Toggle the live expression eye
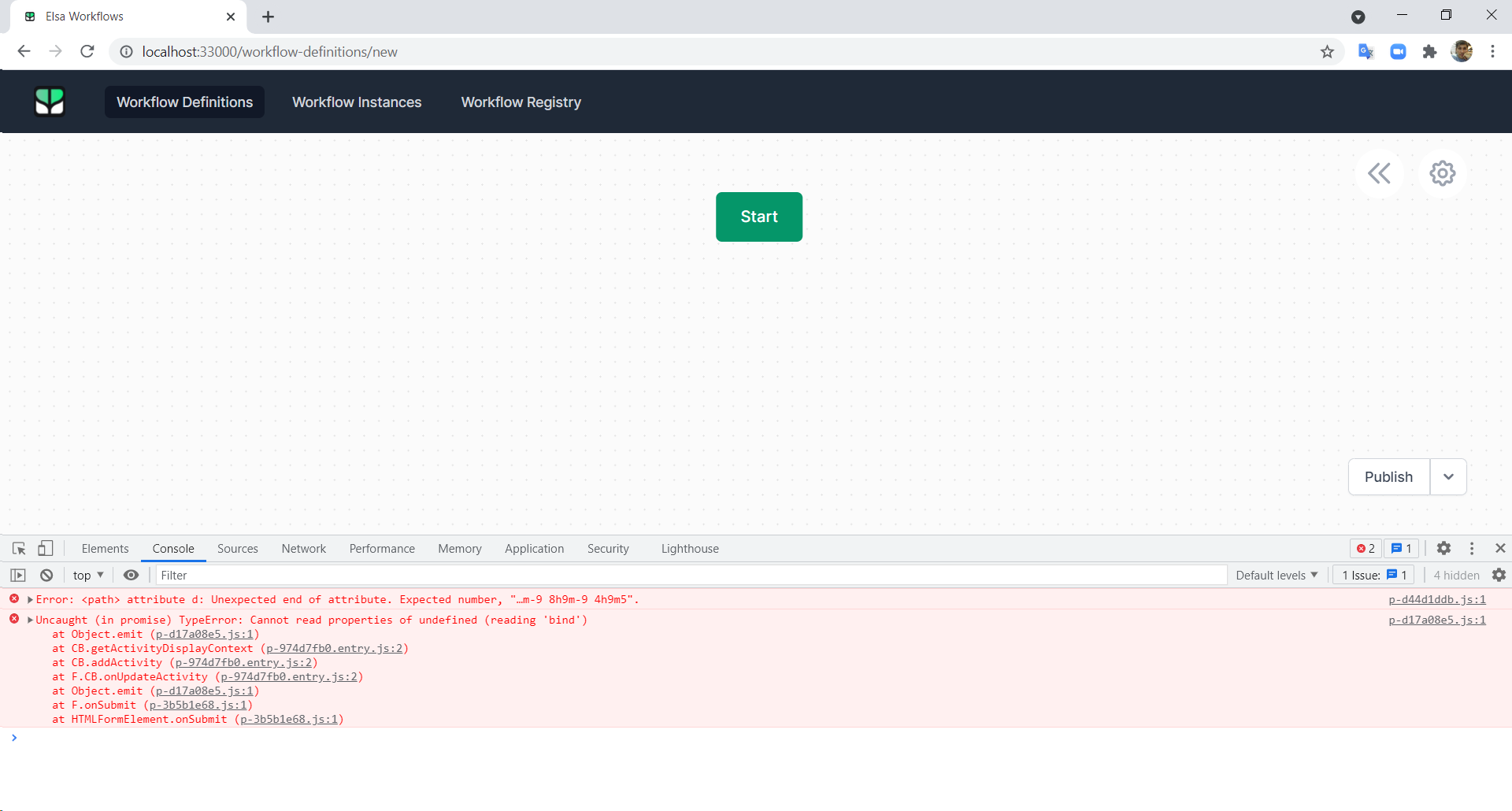The image size is (1512, 811). coord(131,575)
